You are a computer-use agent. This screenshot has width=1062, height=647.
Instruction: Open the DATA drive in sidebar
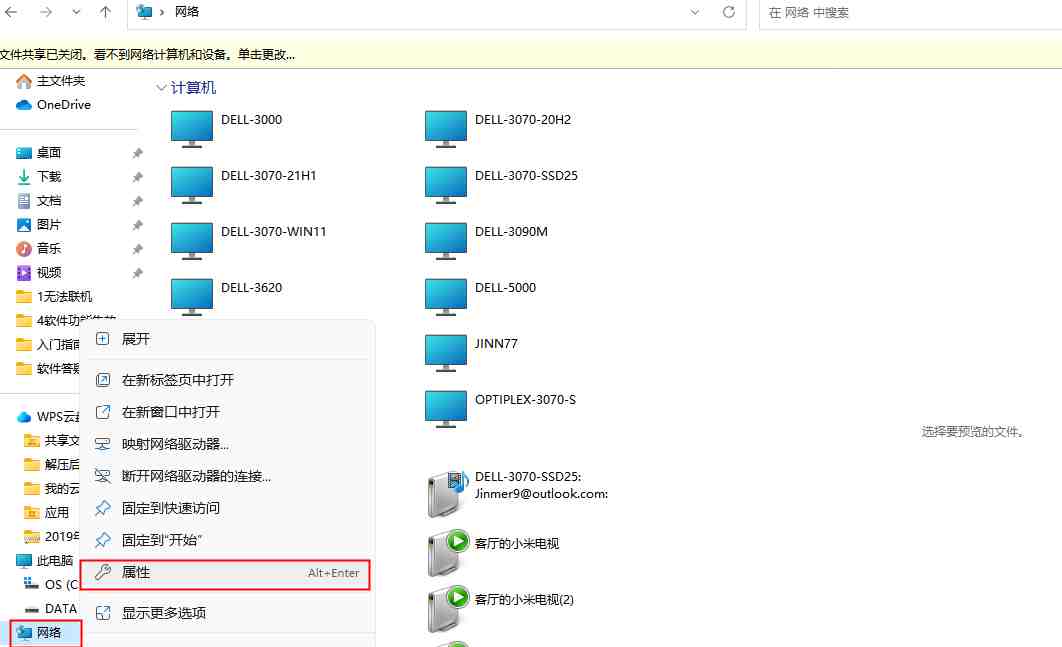click(x=51, y=609)
